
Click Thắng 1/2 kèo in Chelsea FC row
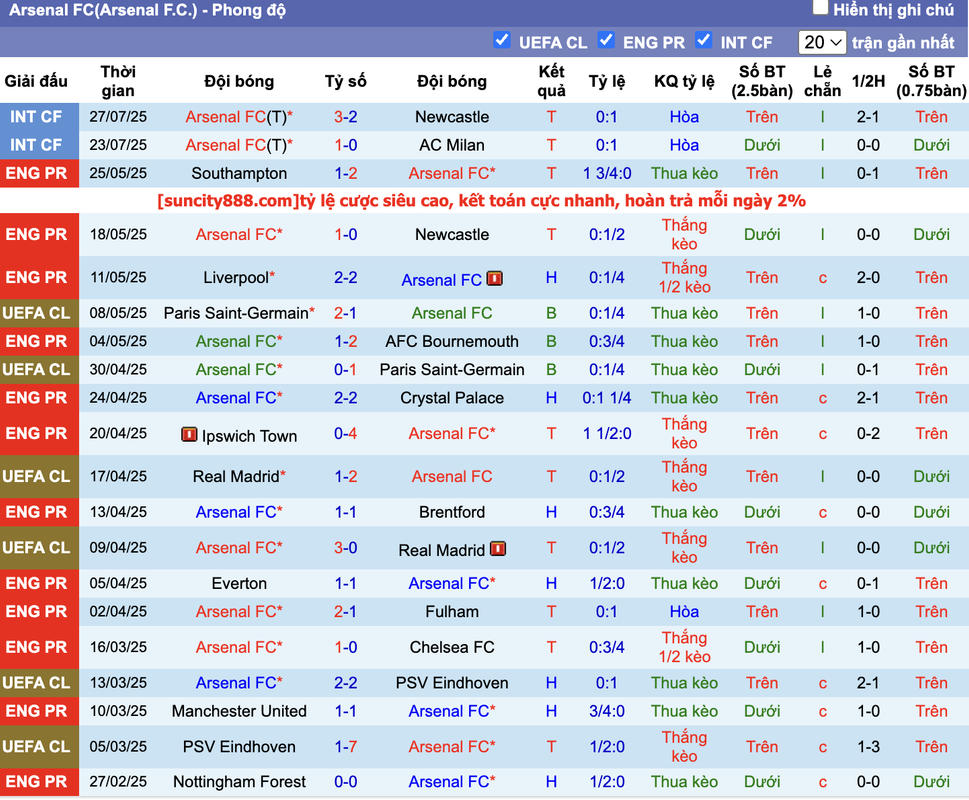684,647
